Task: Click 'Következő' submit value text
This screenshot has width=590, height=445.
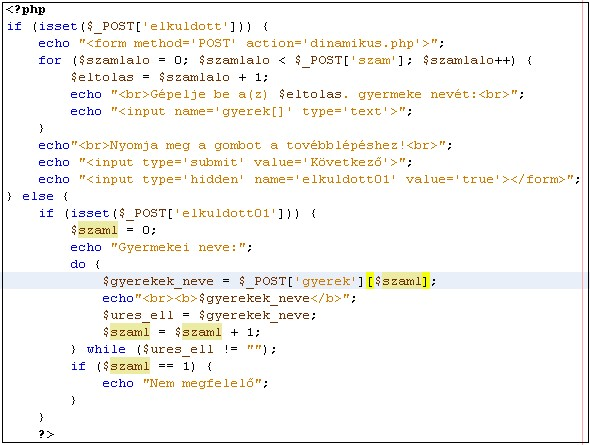Action: point(346,162)
